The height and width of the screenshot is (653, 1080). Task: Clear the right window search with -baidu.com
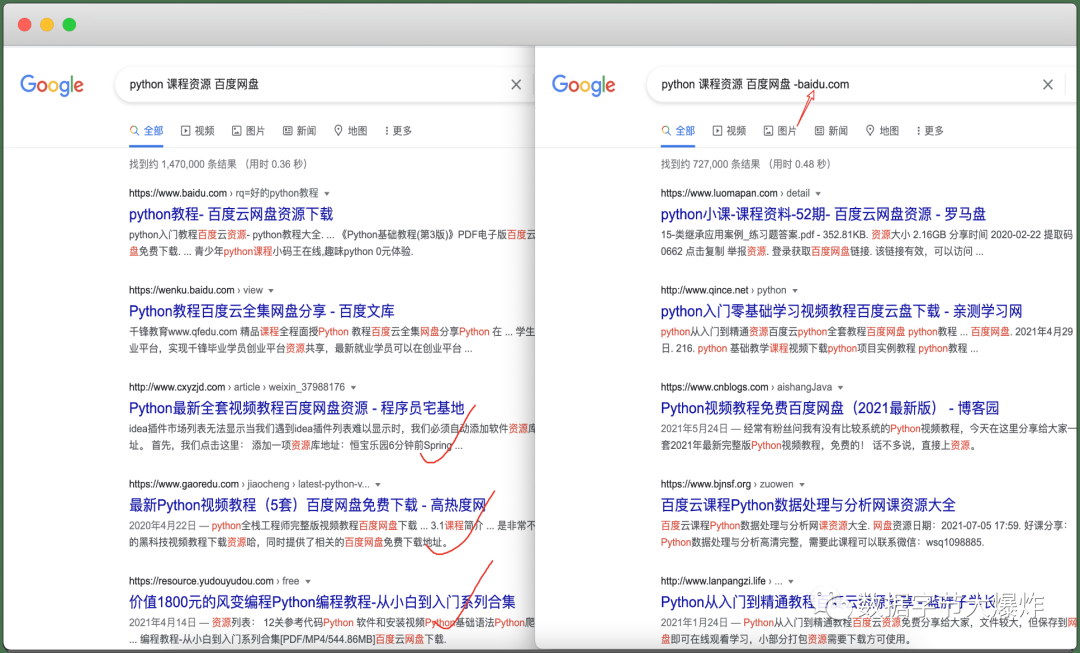1048,85
